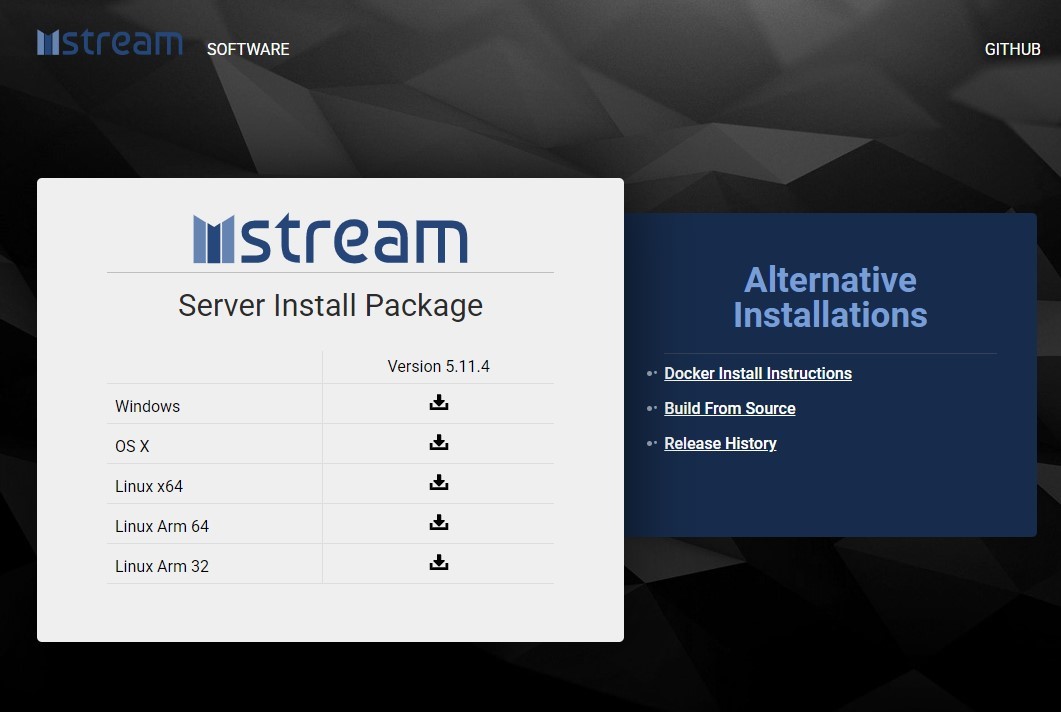The width and height of the screenshot is (1061, 712).
Task: Select the 'Version 5.11.4' header text
Action: pos(438,367)
